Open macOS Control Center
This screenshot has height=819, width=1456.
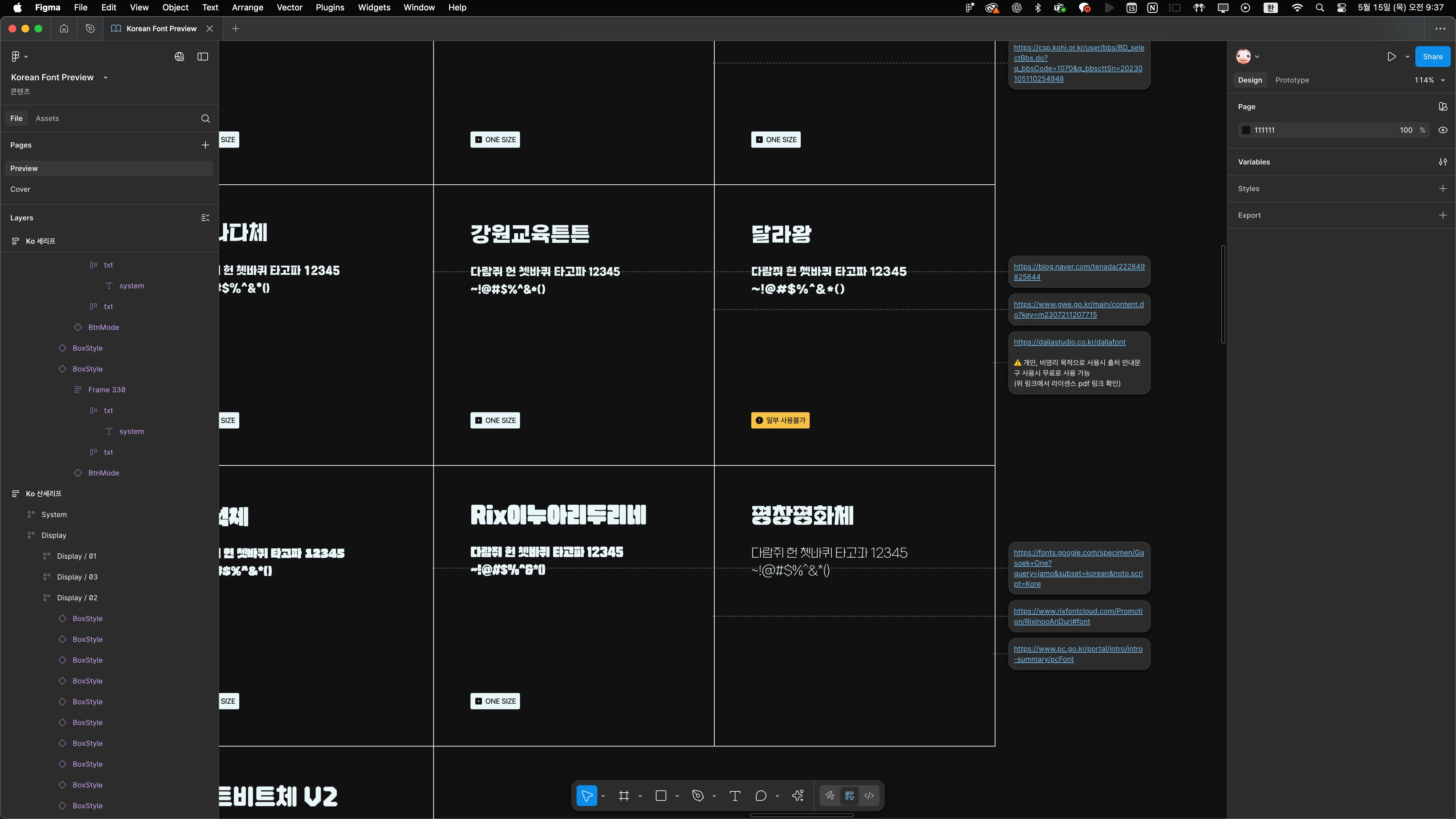click(1341, 7)
